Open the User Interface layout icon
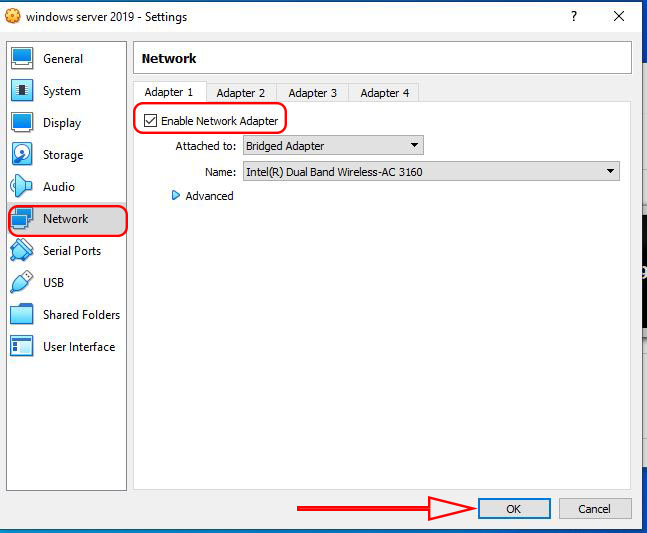The width and height of the screenshot is (647, 533). (22, 346)
